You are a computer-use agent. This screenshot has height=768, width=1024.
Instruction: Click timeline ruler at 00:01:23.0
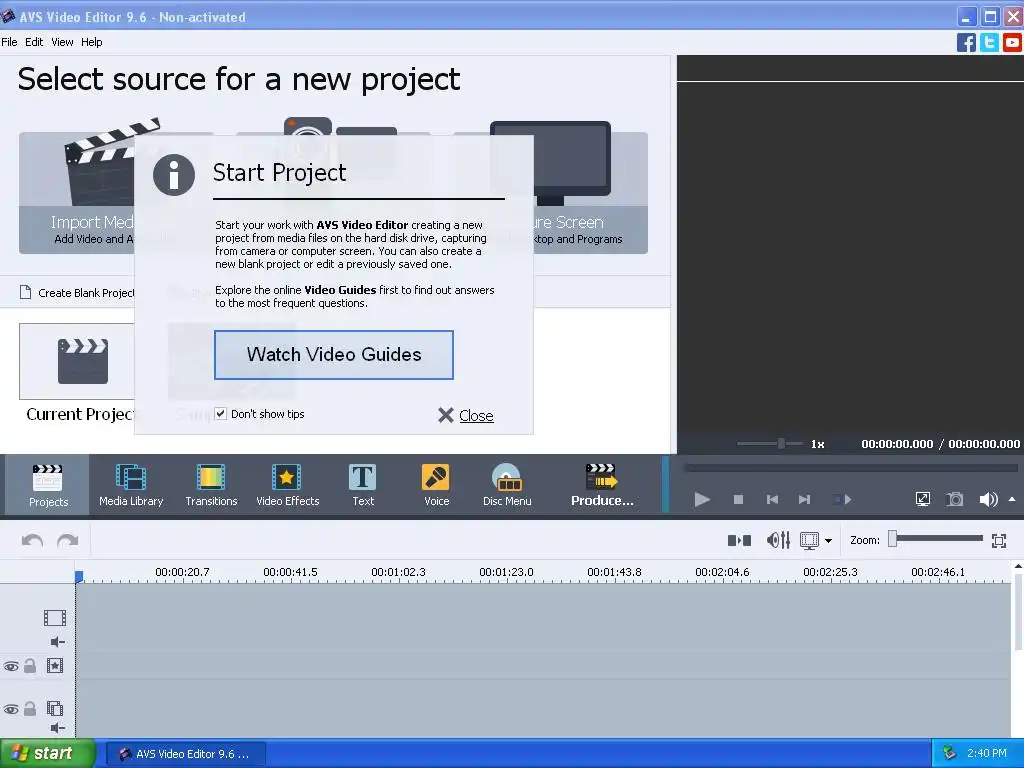click(506, 572)
